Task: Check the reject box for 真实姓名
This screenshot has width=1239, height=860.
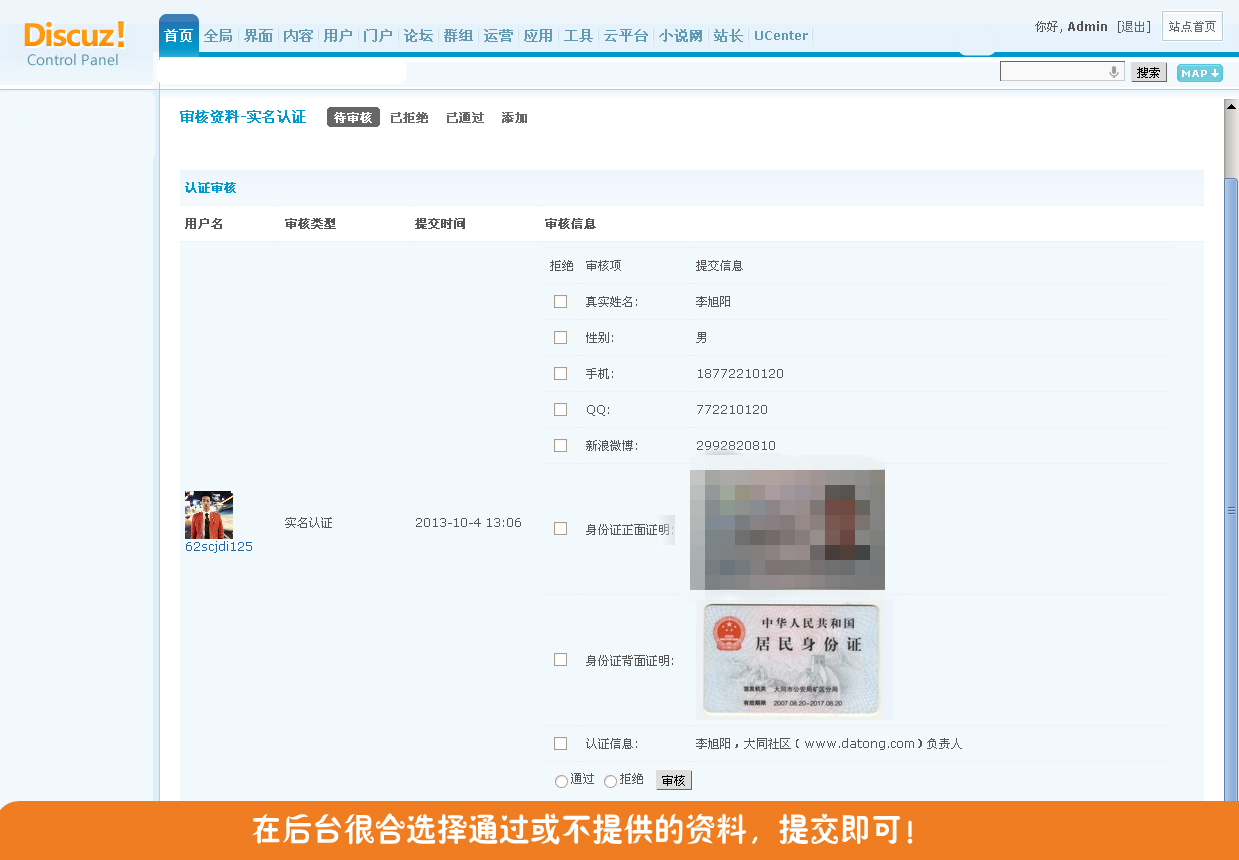Action: [x=560, y=302]
